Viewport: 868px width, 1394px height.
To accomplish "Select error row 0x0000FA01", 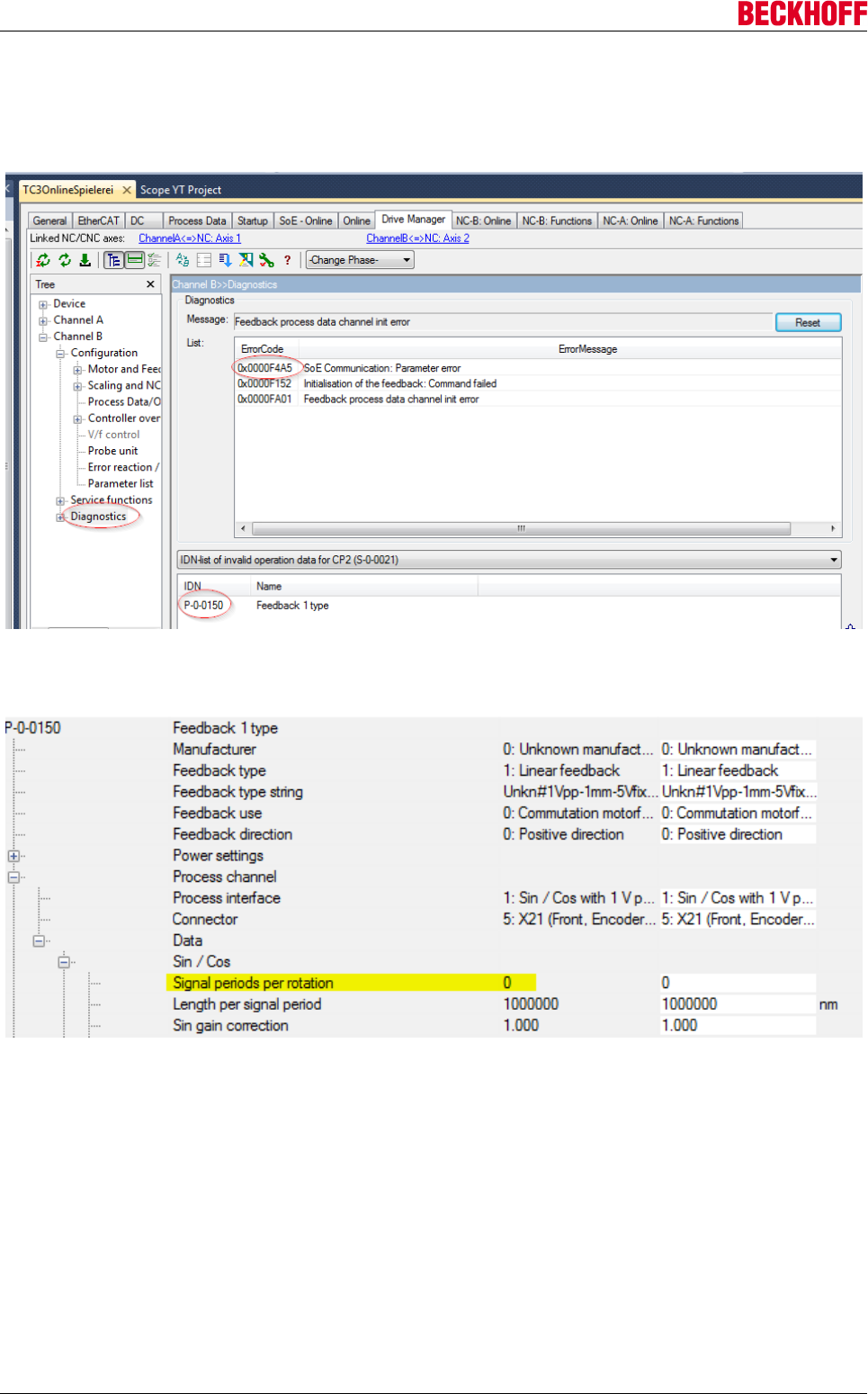I will pyautogui.click(x=538, y=399).
